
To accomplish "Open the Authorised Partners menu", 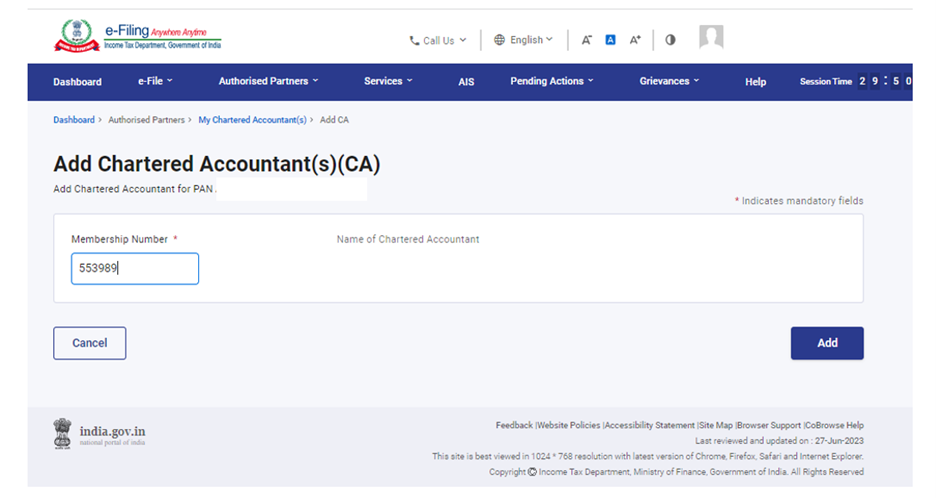I will [x=268, y=82].
